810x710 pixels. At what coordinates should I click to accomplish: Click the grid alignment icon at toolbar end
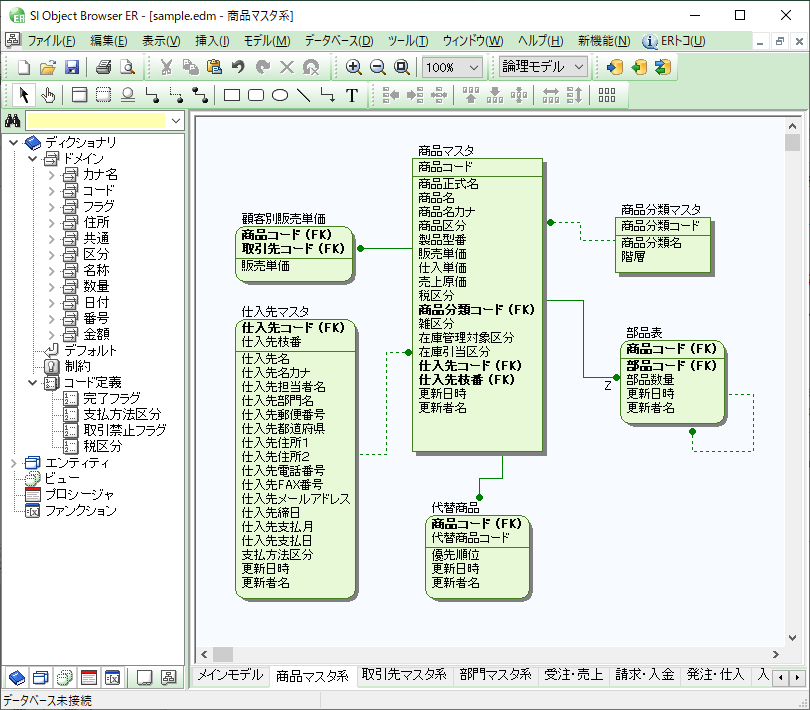(x=606, y=95)
